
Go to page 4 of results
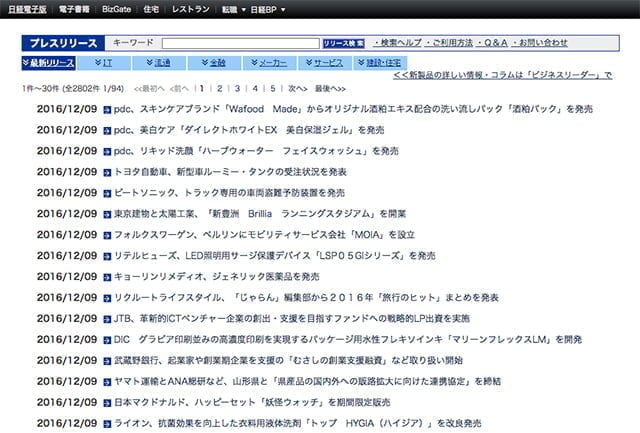point(255,89)
